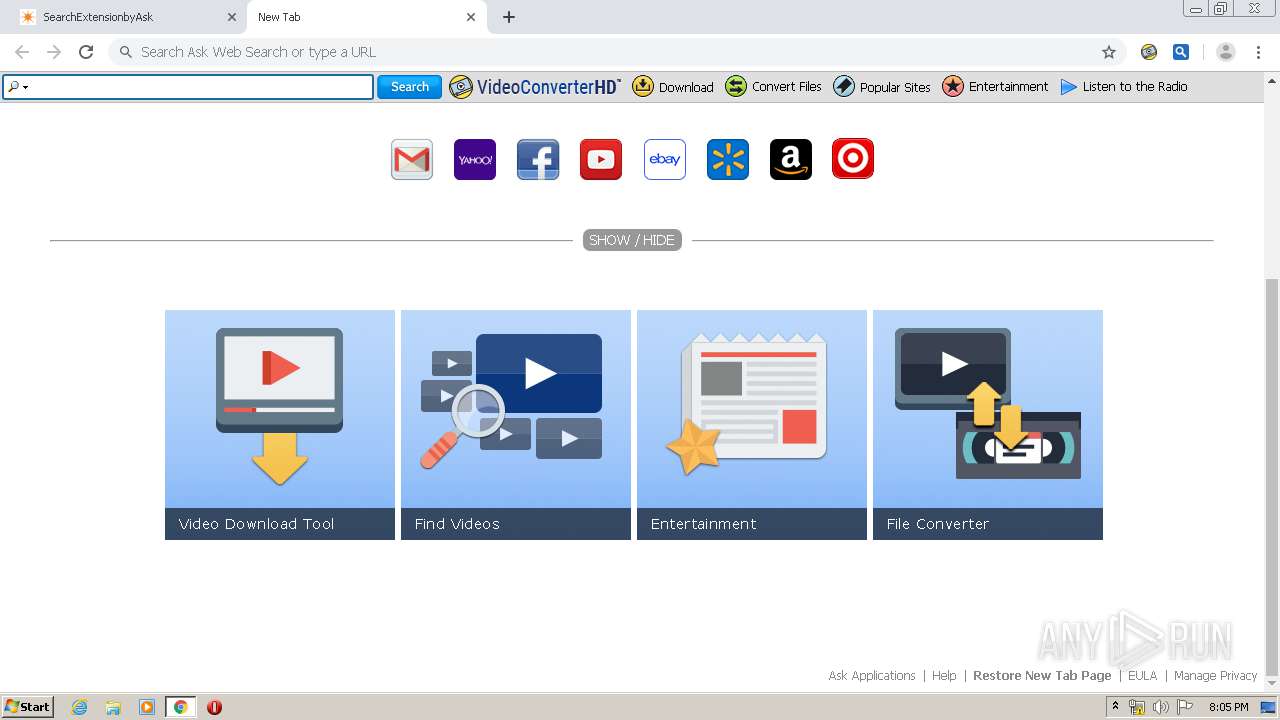Open the Entertainment news tile
1280x720 pixels.
click(752, 425)
